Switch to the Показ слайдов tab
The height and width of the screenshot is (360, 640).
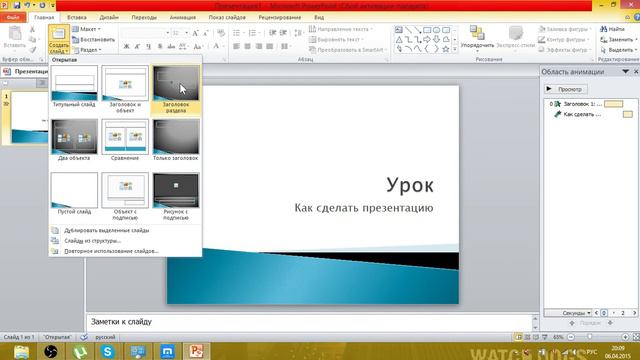tap(227, 18)
